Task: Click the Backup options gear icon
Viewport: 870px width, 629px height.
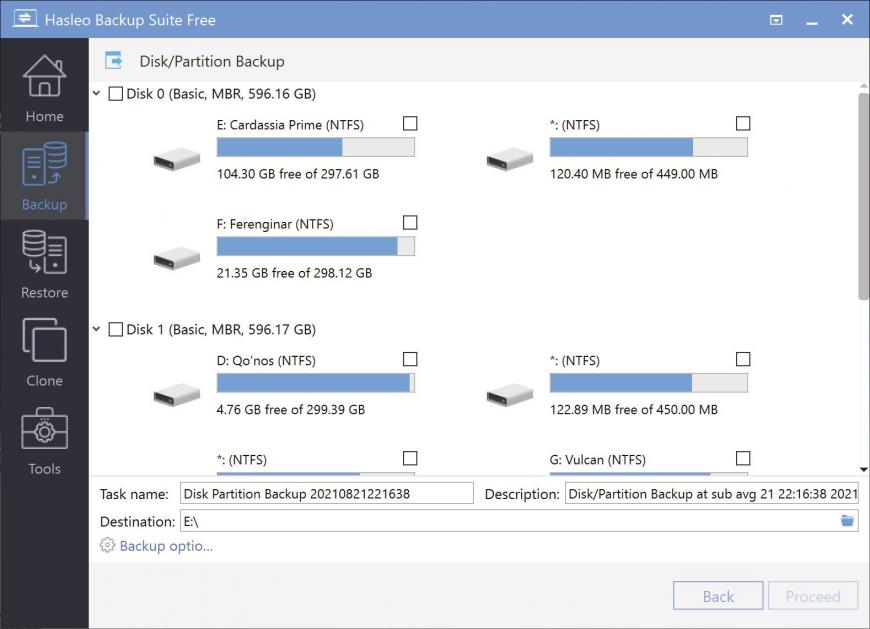Action: (107, 546)
